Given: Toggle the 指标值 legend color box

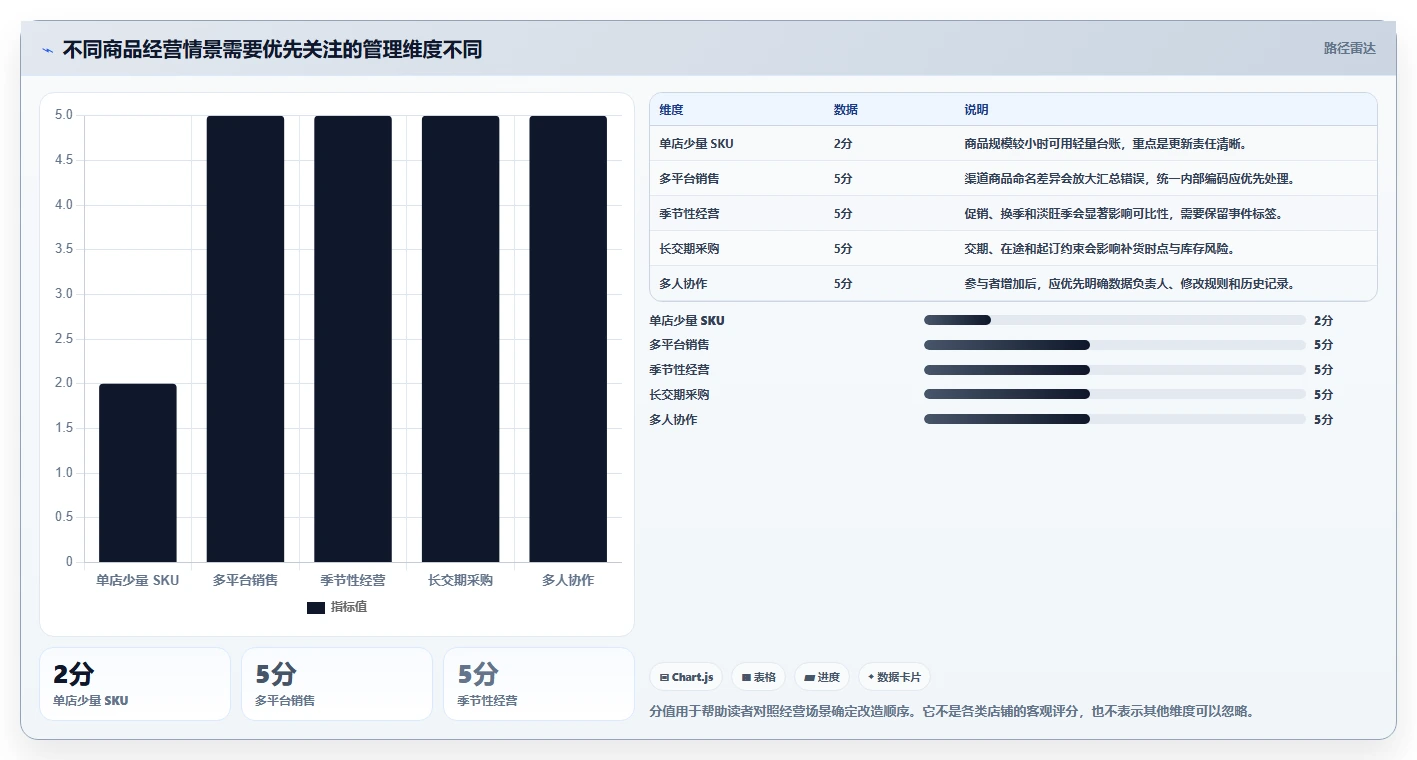Looking at the screenshot, I should (316, 607).
